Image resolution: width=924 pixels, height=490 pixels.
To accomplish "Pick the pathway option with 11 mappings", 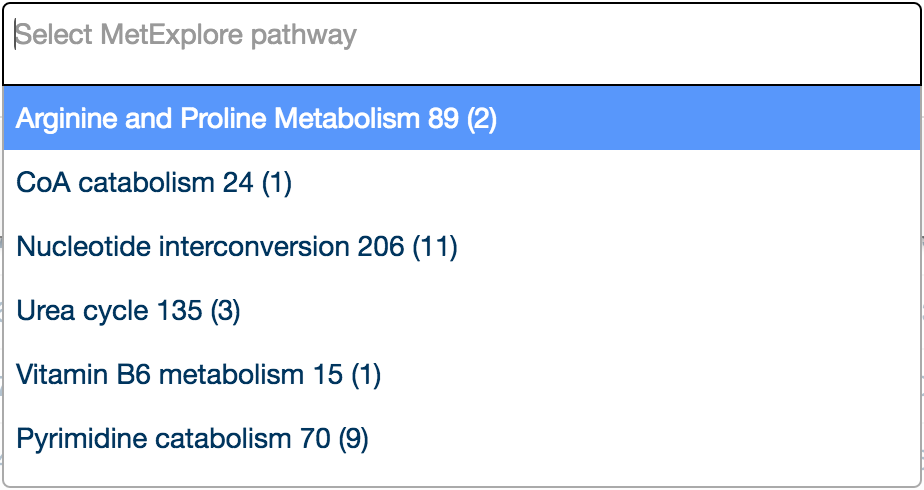I will coord(461,246).
